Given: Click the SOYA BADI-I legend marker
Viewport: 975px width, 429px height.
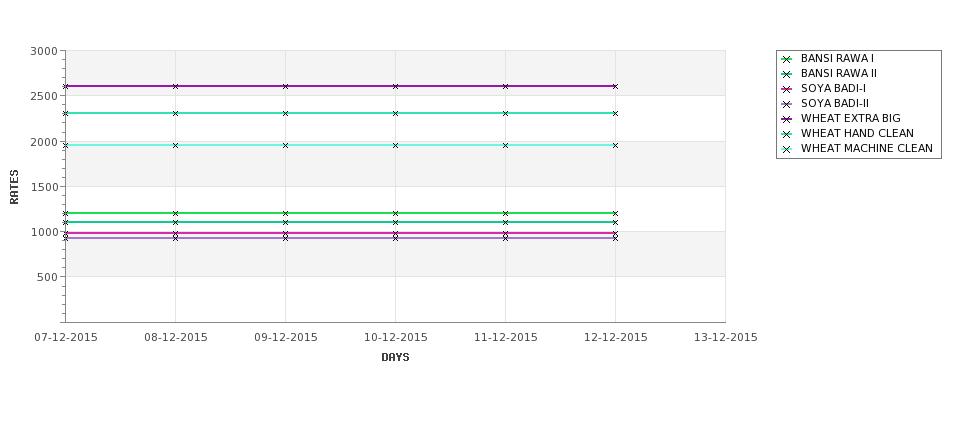Looking at the screenshot, I should pyautogui.click(x=787, y=89).
